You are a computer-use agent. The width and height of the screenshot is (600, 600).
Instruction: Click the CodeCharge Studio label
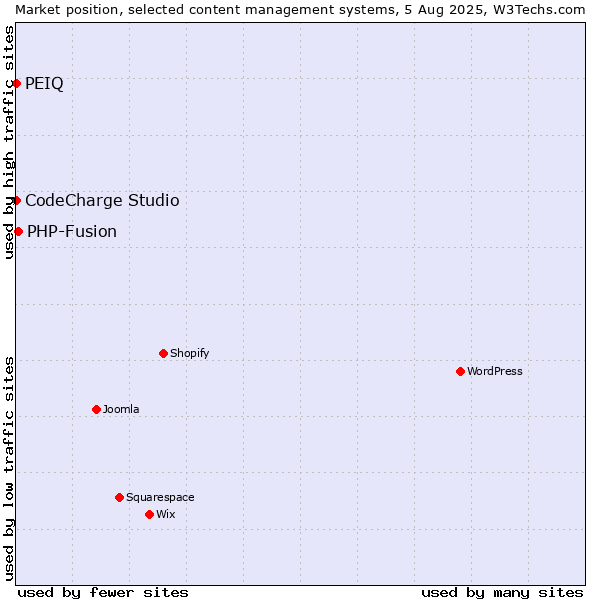(x=102, y=201)
